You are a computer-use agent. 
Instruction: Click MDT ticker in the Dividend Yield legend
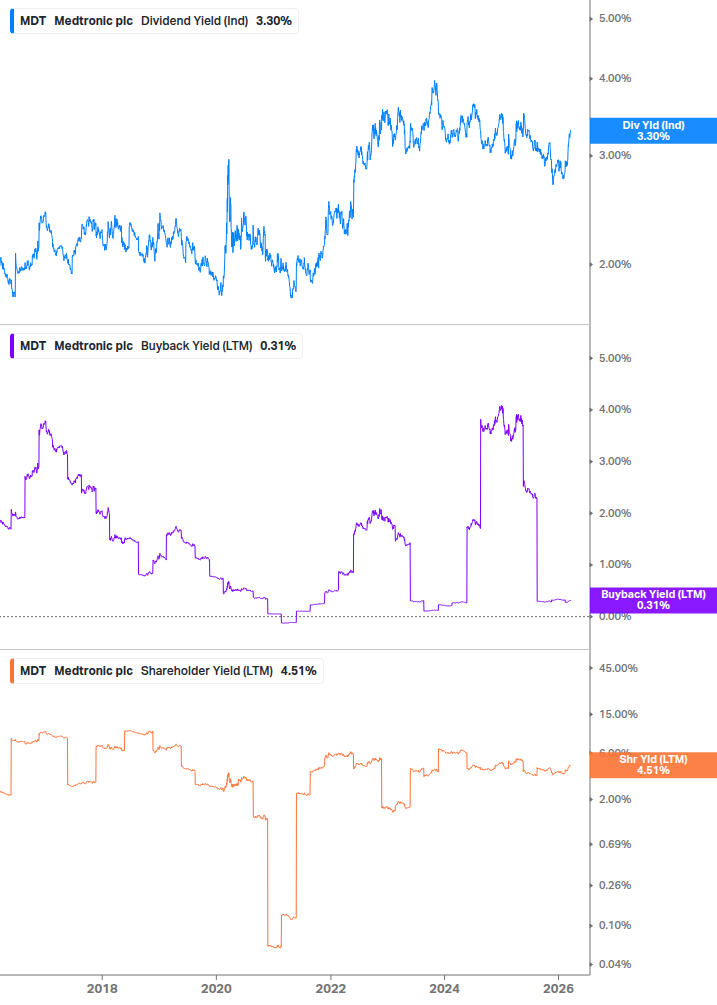33,21
